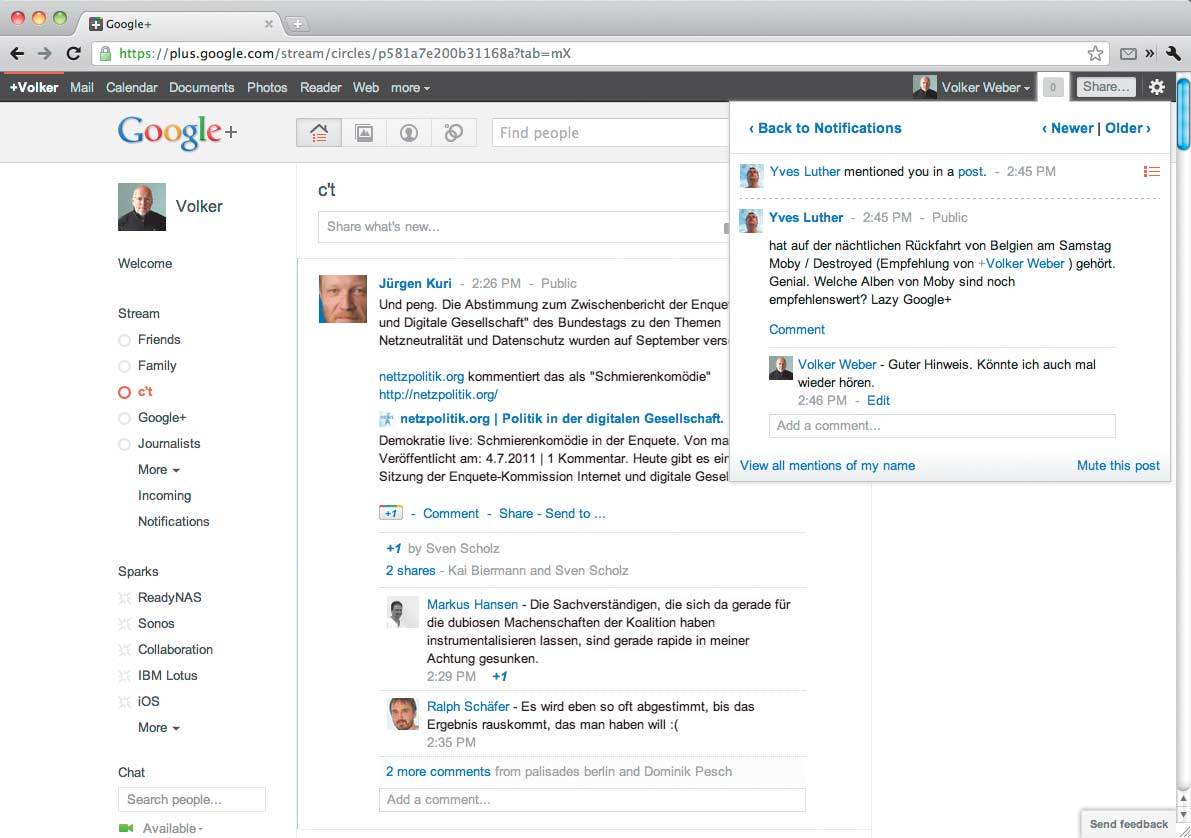The width and height of the screenshot is (1191, 838).
Task: Click the browser address bar
Action: 600,53
